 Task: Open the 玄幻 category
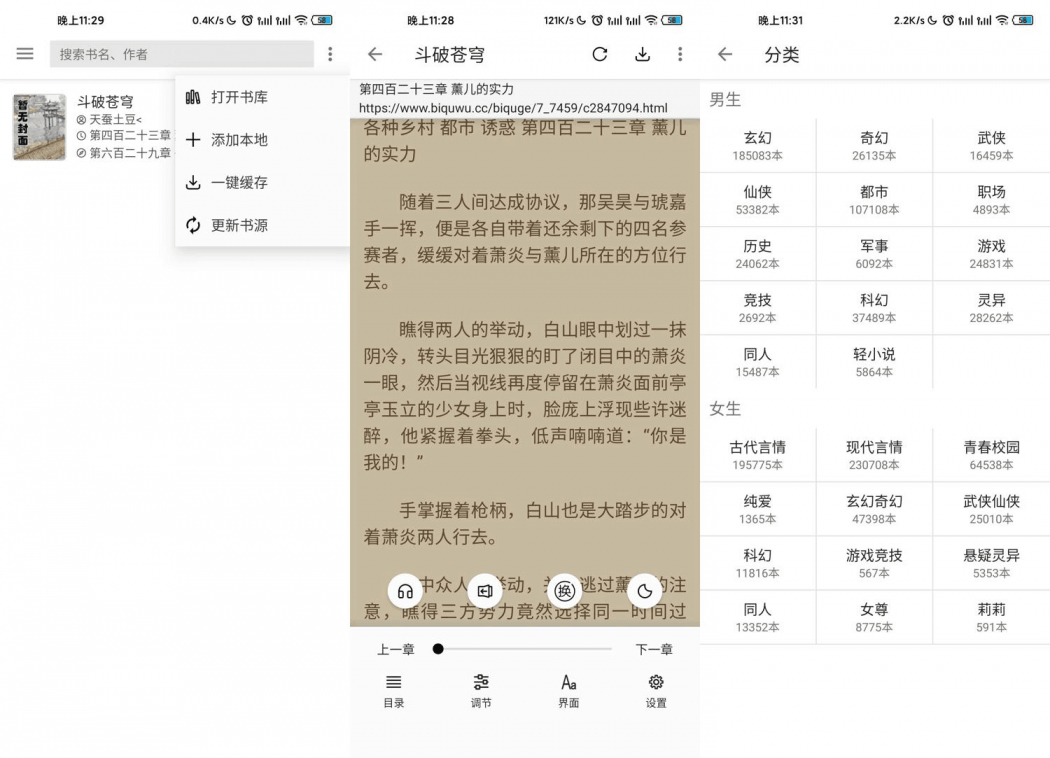757,145
